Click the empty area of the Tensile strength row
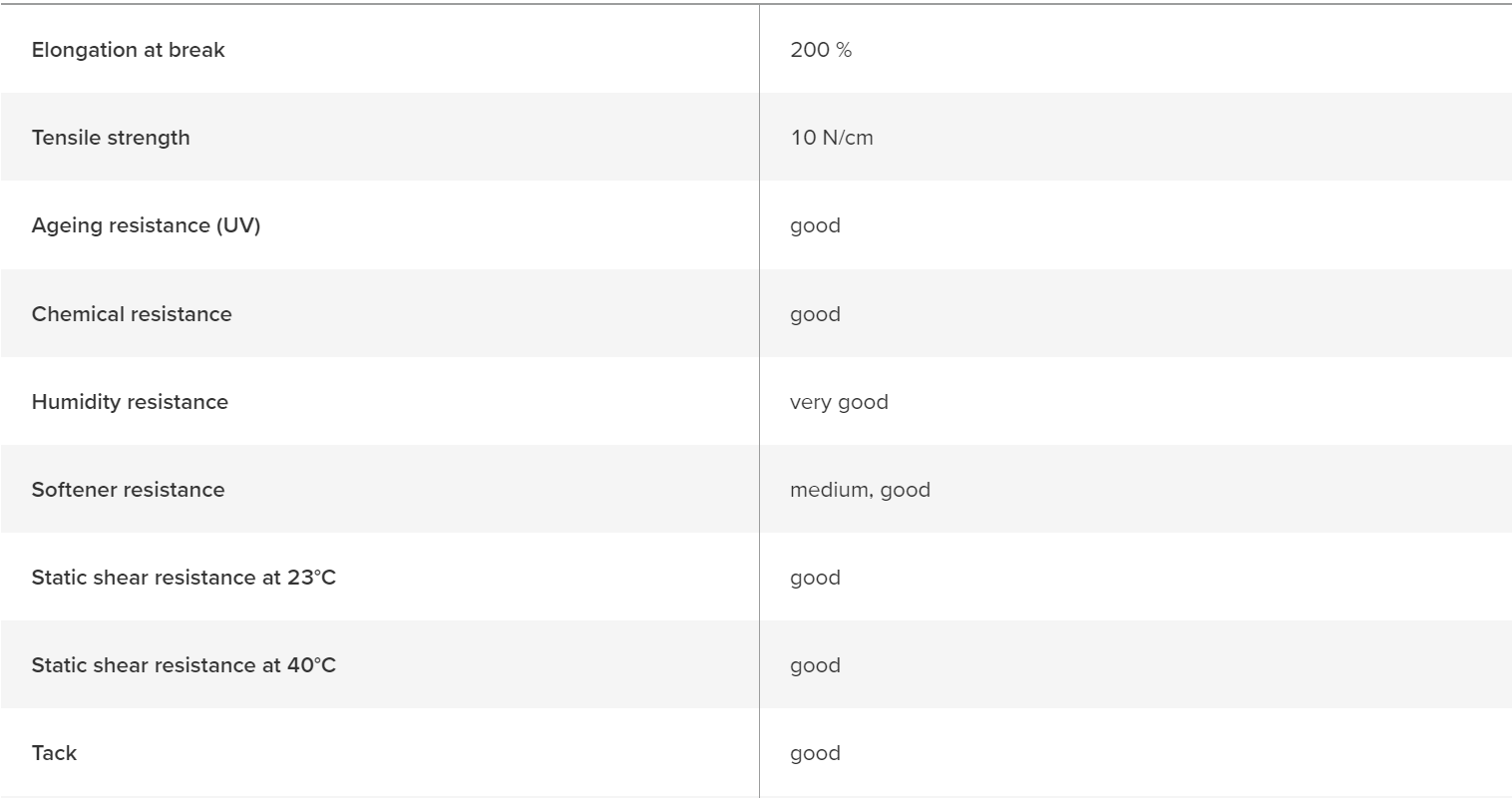The width and height of the screenshot is (1512, 798). 1197,138
